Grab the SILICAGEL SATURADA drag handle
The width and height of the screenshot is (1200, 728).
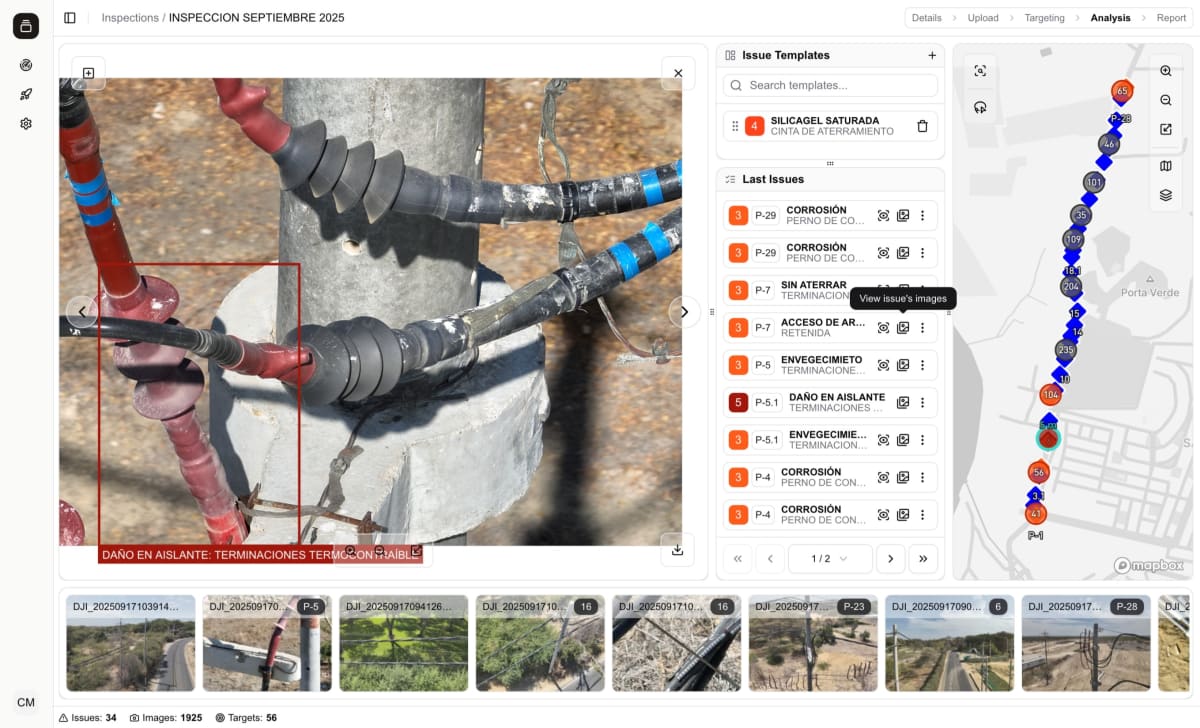coord(735,126)
